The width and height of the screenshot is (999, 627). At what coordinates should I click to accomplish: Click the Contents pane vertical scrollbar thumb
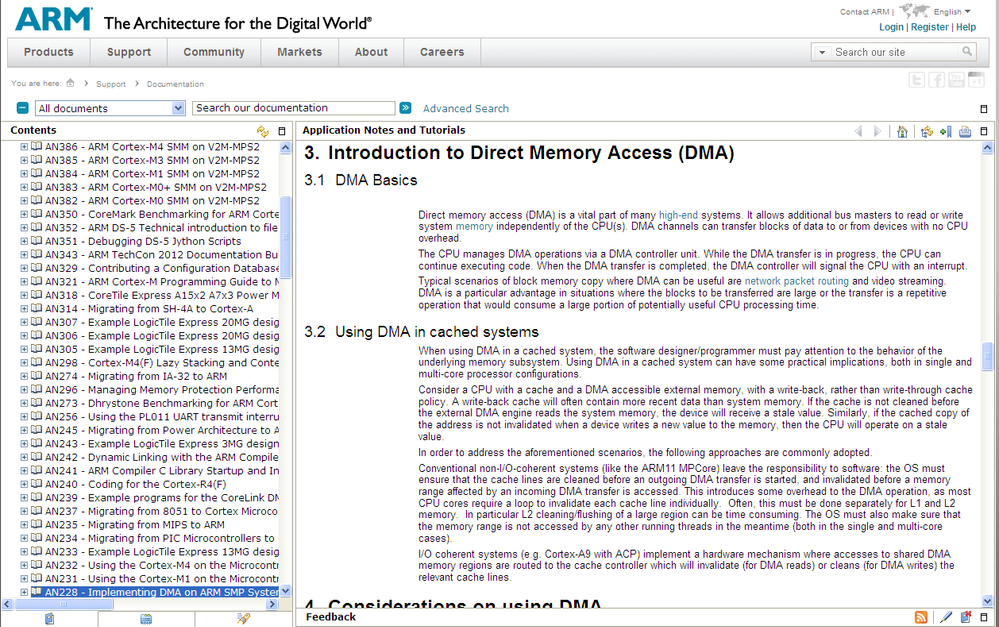[285, 237]
